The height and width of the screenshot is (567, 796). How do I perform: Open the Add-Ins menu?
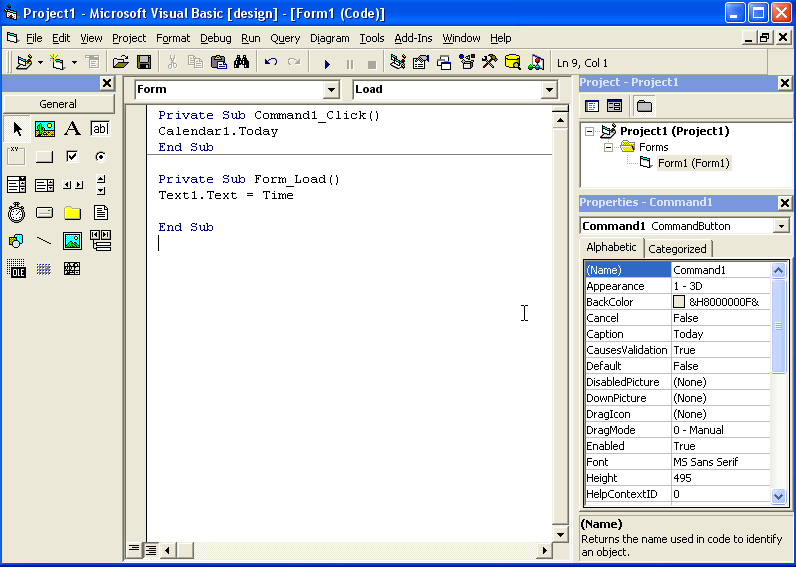coord(413,38)
